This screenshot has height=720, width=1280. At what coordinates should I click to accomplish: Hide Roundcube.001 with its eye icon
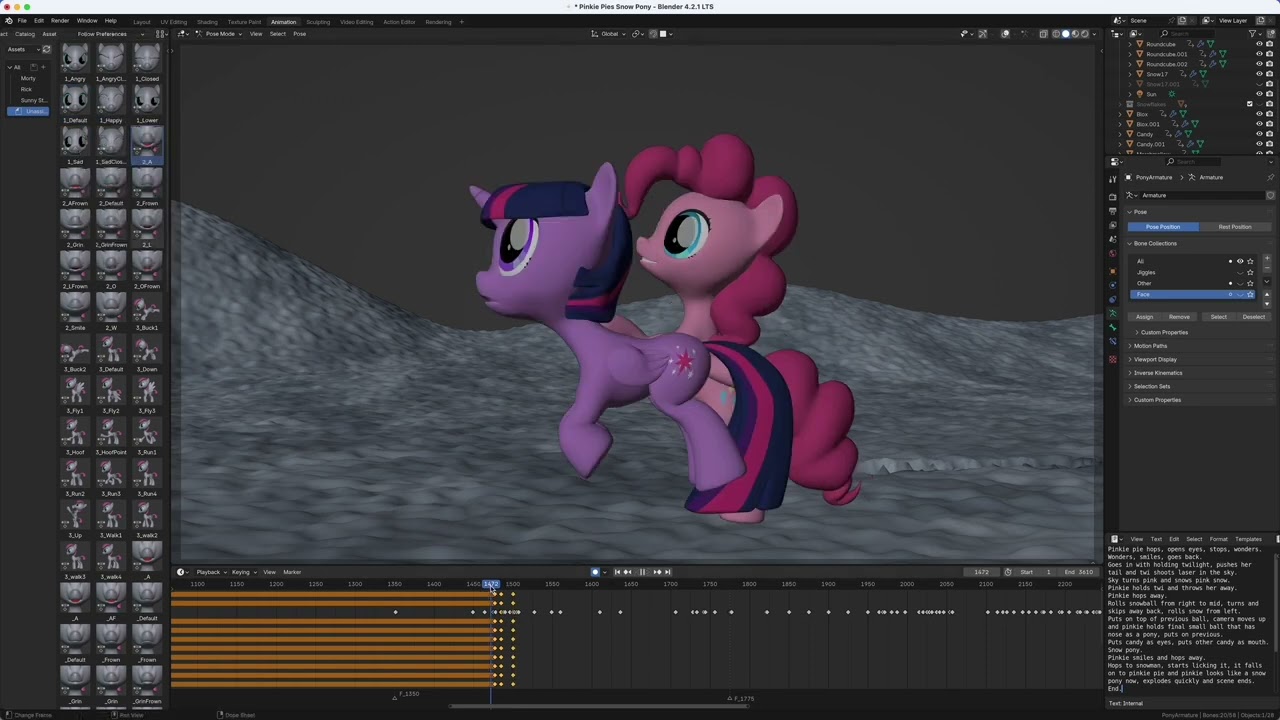(x=1259, y=54)
